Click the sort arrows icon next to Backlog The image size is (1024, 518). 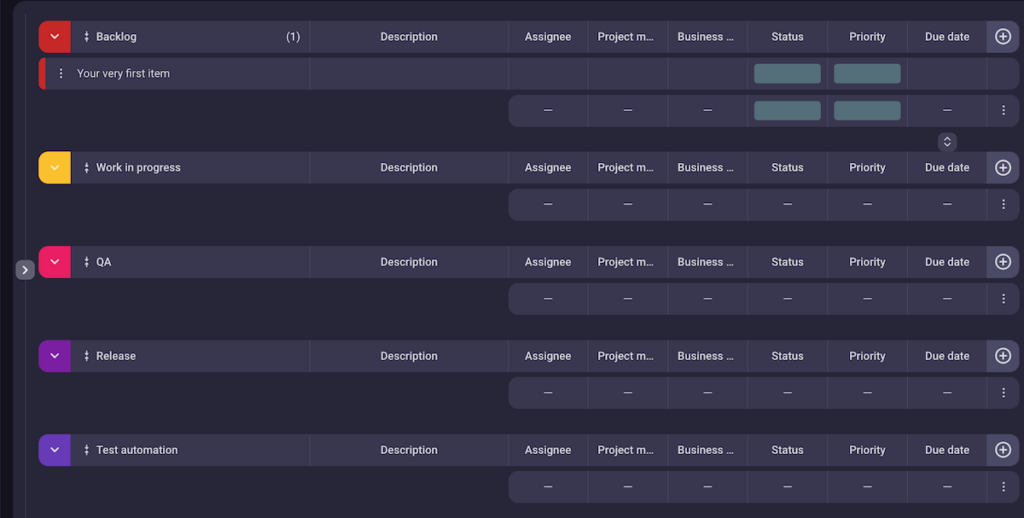(x=86, y=37)
